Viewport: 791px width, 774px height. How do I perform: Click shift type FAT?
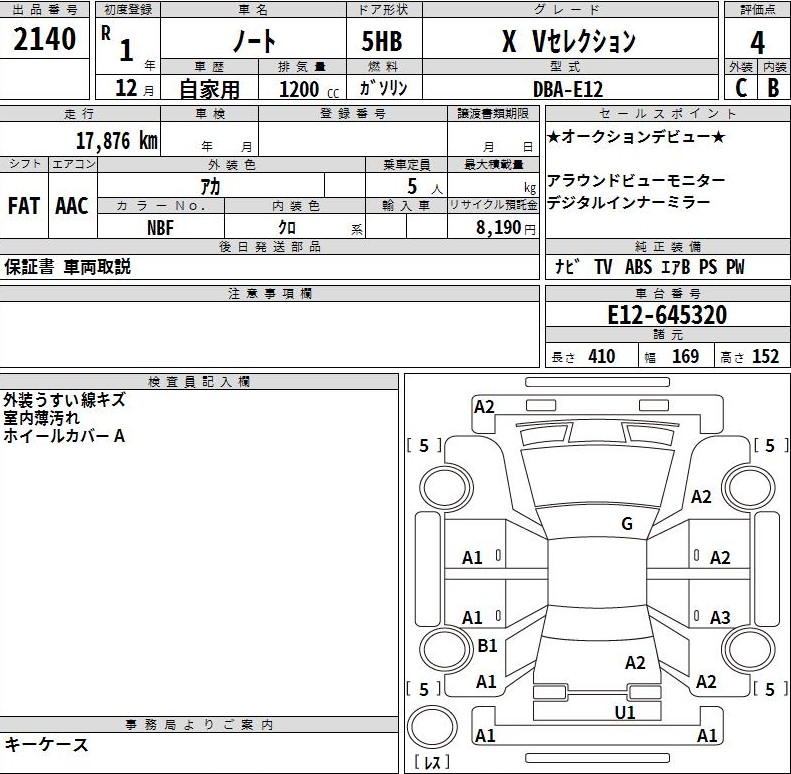point(24,206)
